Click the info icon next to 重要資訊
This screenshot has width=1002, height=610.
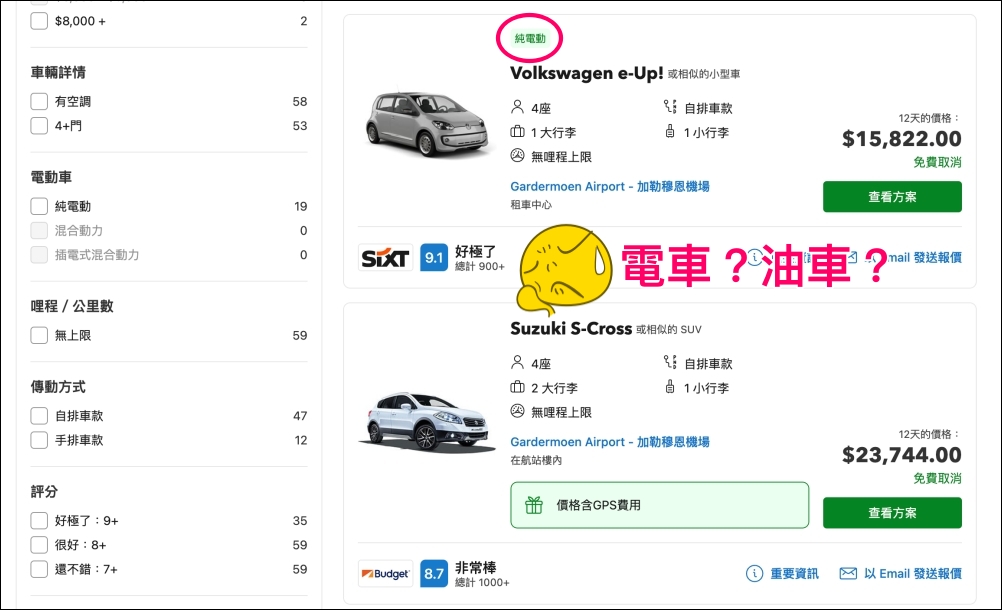[x=754, y=574]
